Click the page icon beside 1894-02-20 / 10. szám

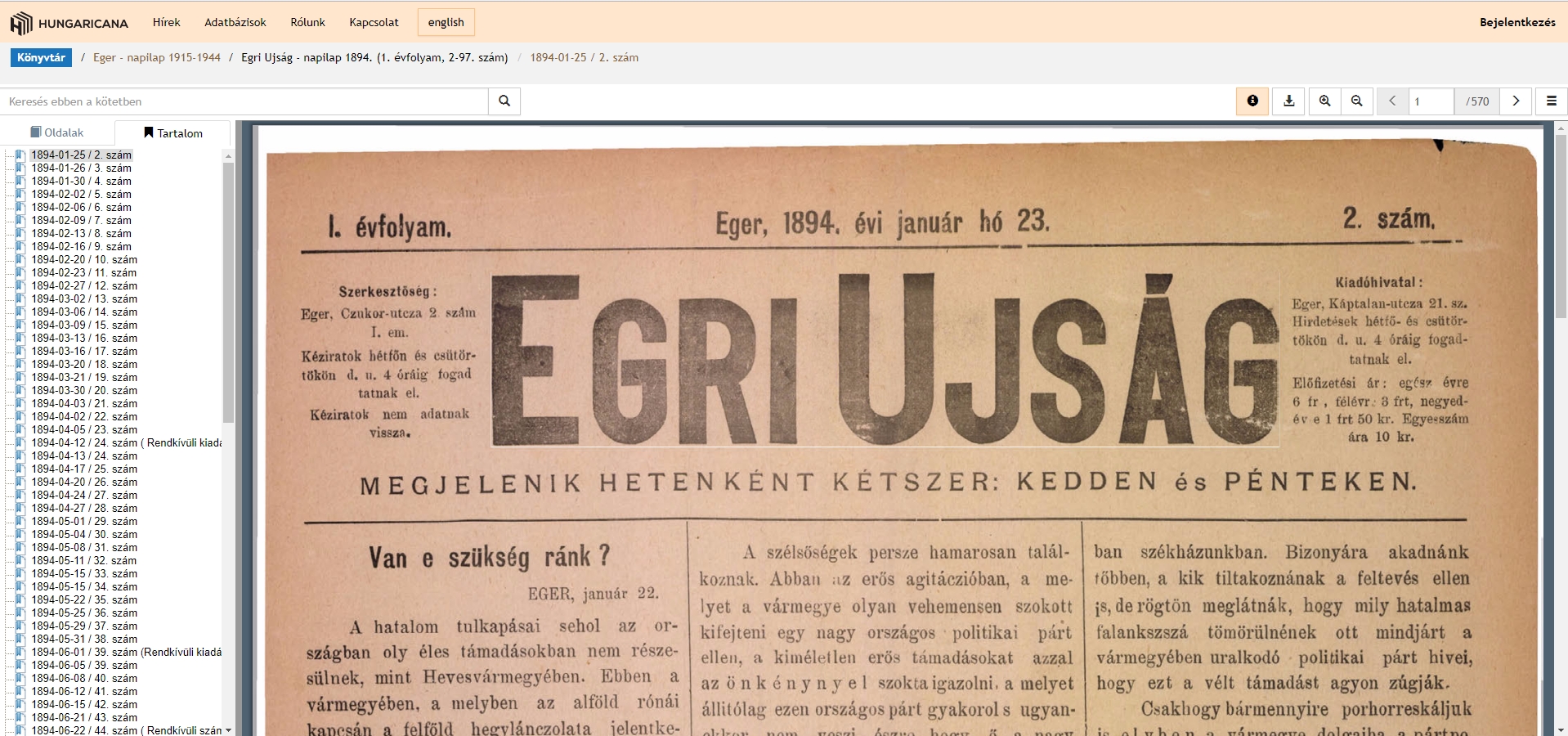(20, 259)
